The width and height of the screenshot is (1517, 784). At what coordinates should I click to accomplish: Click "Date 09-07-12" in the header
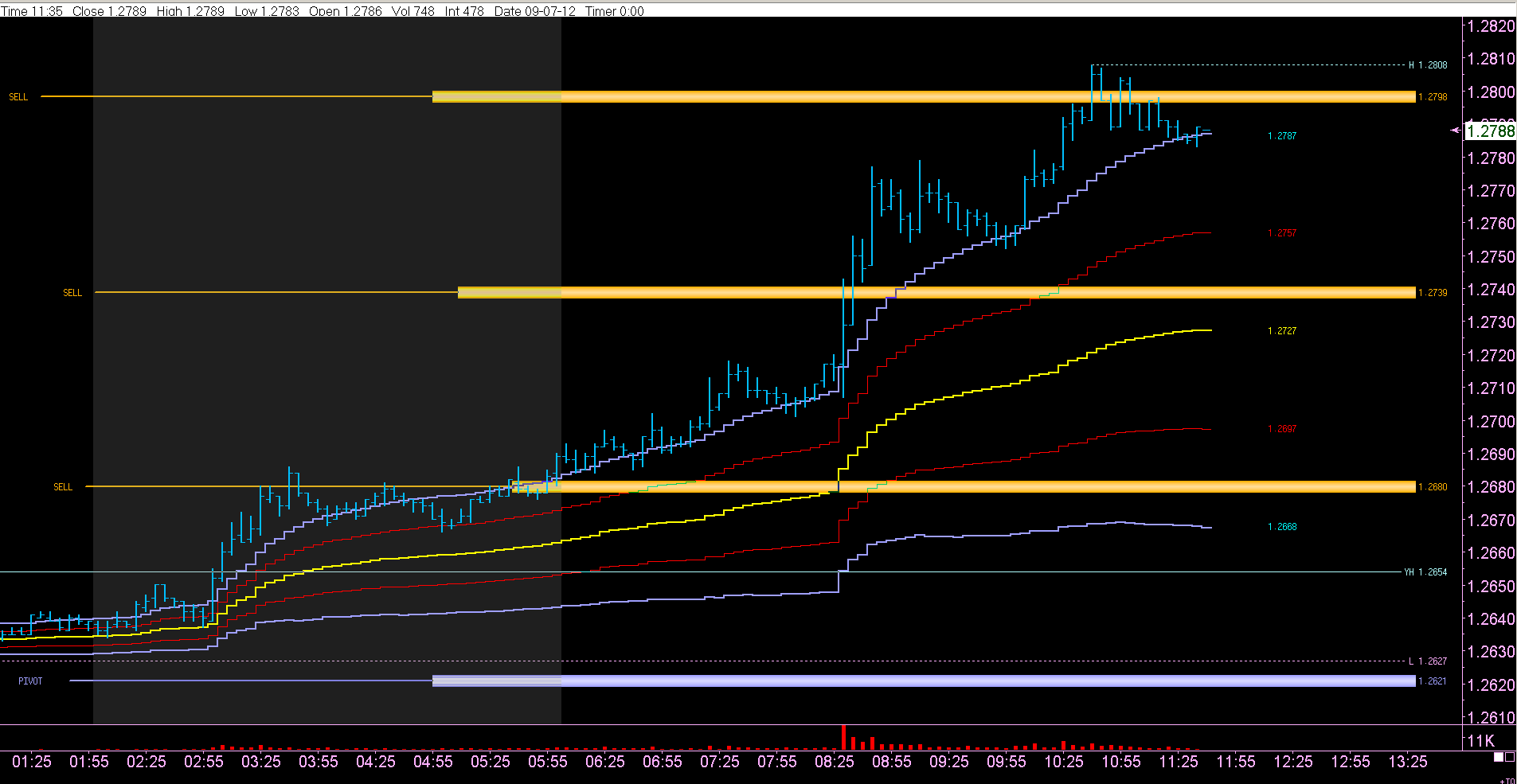(534, 11)
